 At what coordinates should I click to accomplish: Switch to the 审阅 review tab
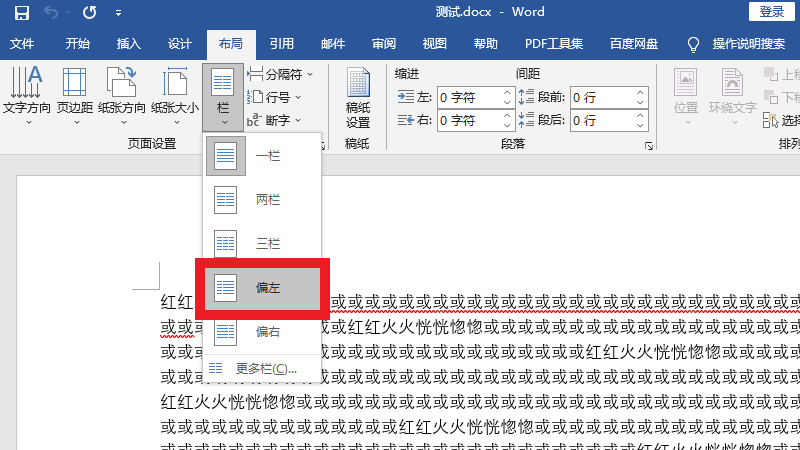[383, 44]
